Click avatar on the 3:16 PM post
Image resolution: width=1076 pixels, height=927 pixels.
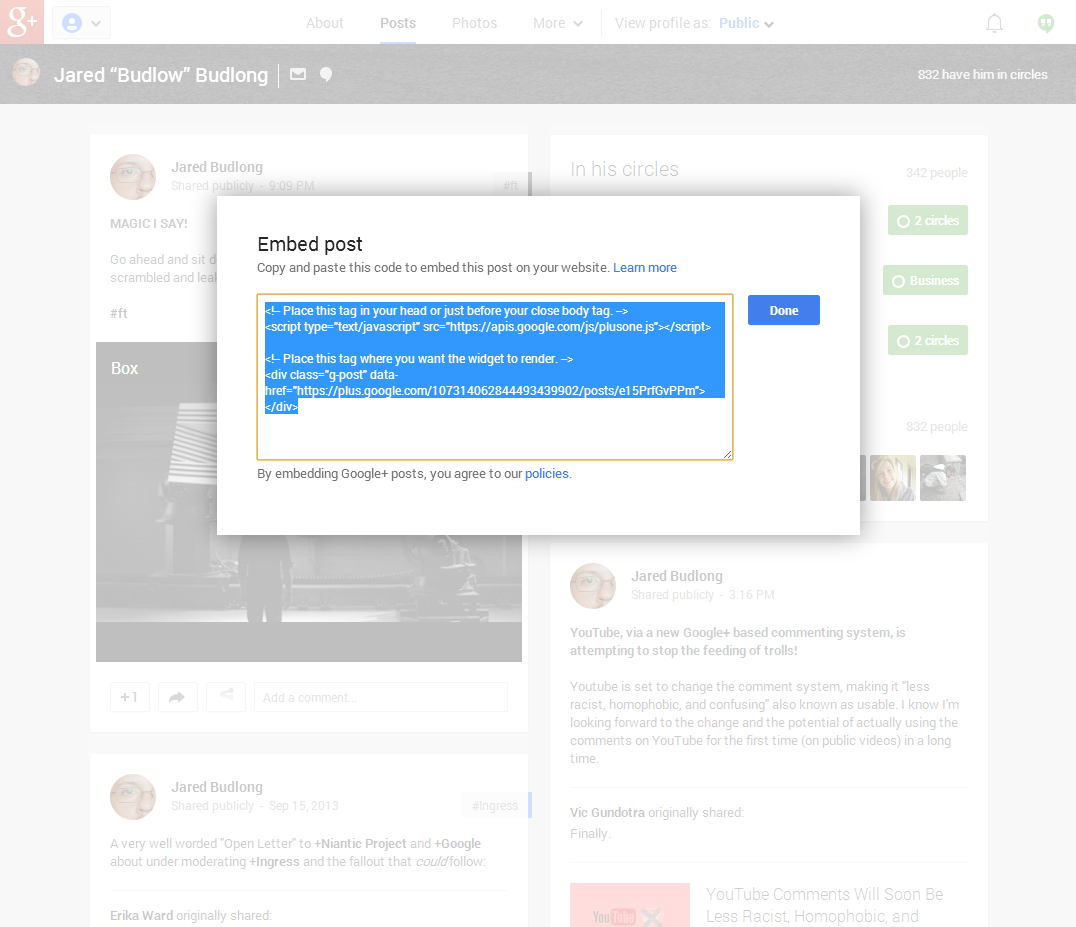(593, 586)
